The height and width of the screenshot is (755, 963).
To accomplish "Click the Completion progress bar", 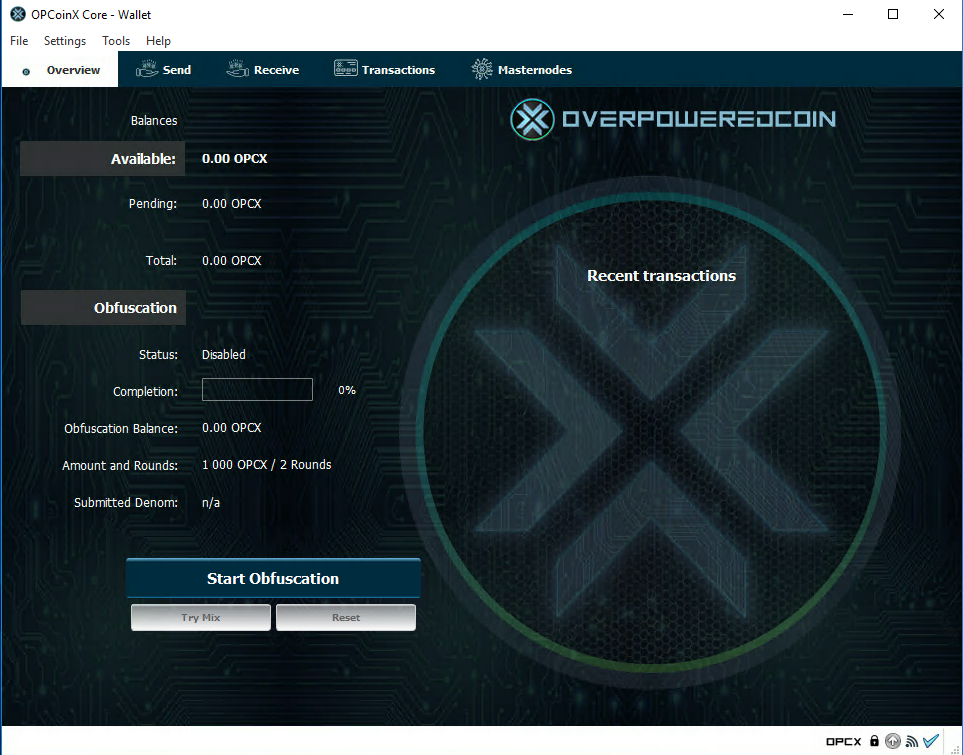I will 257,389.
